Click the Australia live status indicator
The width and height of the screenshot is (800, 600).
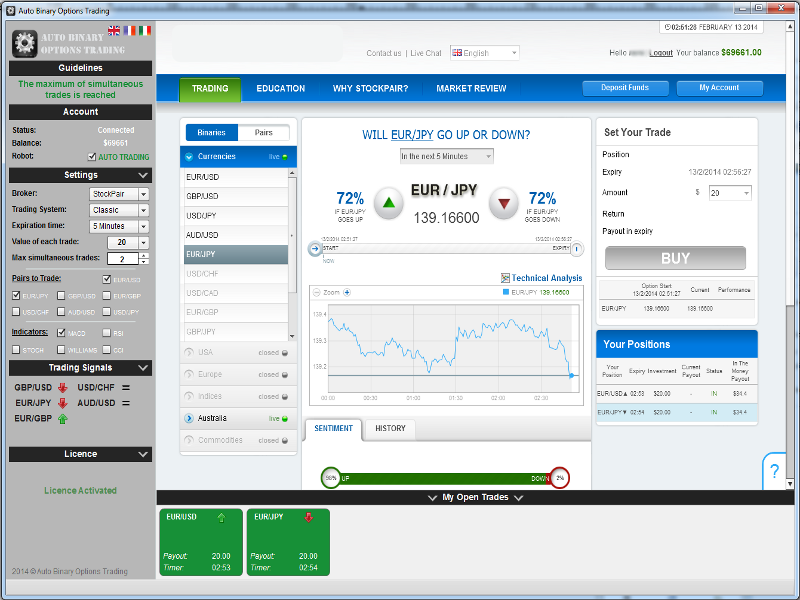point(285,419)
